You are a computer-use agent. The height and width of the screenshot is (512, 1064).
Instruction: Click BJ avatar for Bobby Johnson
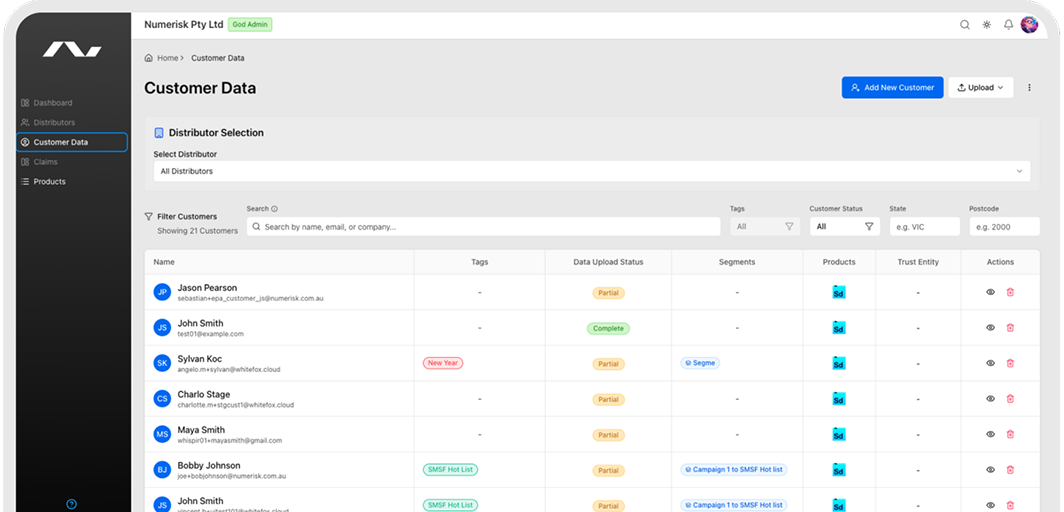pos(162,470)
